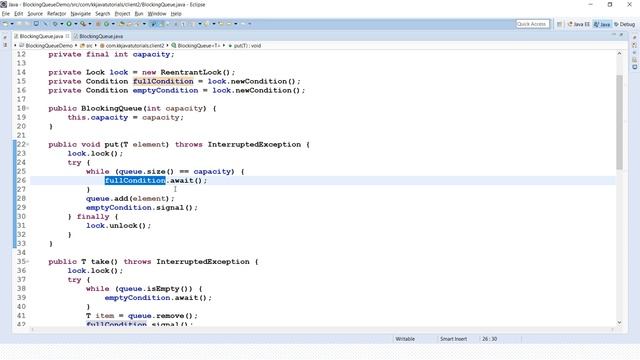Viewport: 640px width, 360px height.
Task: Click the vertical scrollbar thumb of editor
Action: click(620, 122)
